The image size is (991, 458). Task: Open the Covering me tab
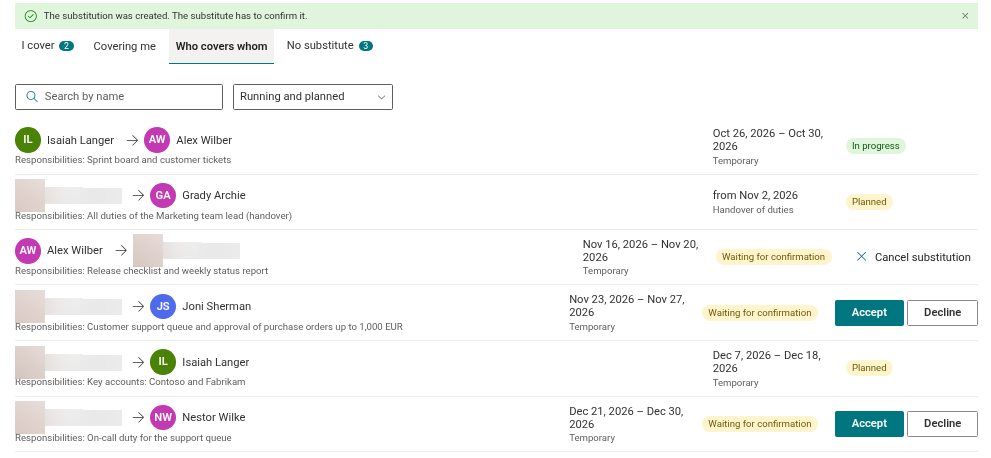click(125, 46)
